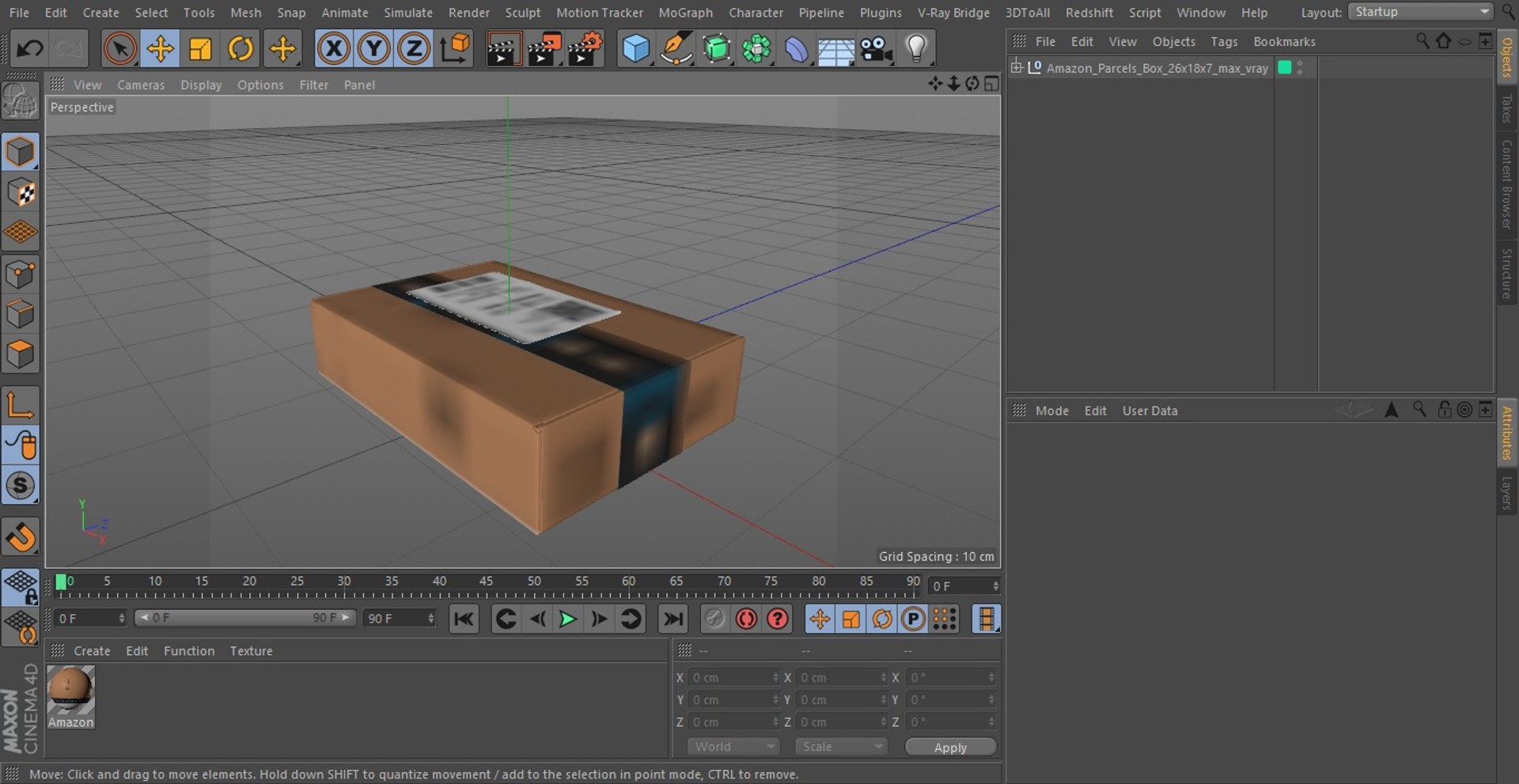
Task: Step to next frame
Action: coord(599,619)
